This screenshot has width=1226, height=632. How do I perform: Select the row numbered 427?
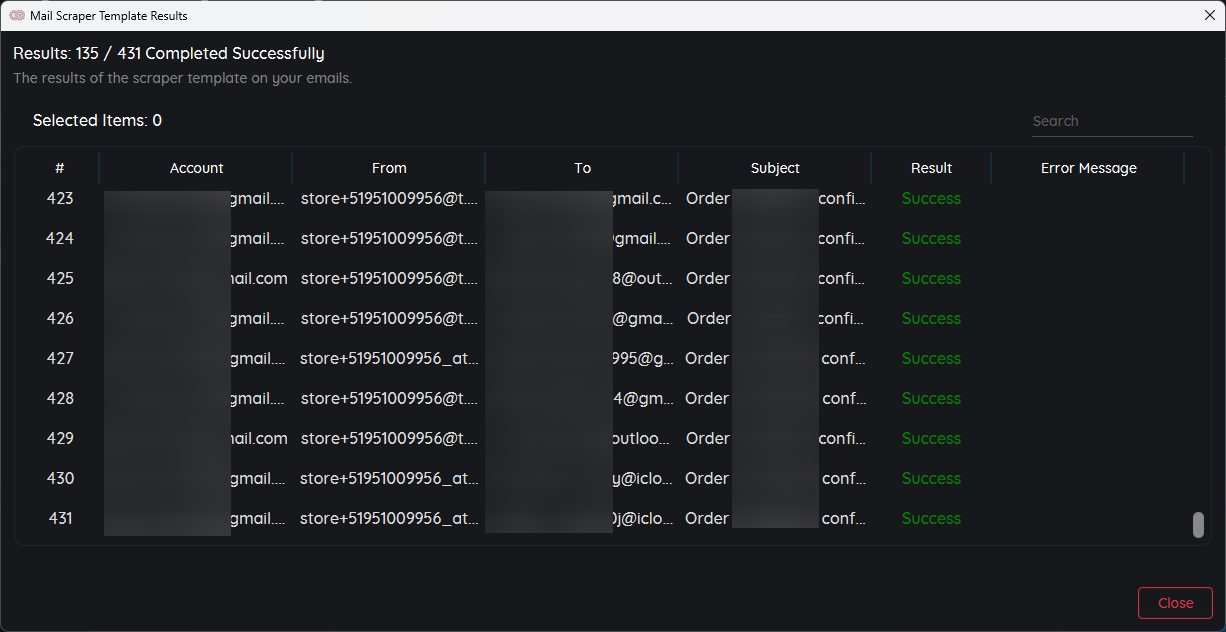60,358
